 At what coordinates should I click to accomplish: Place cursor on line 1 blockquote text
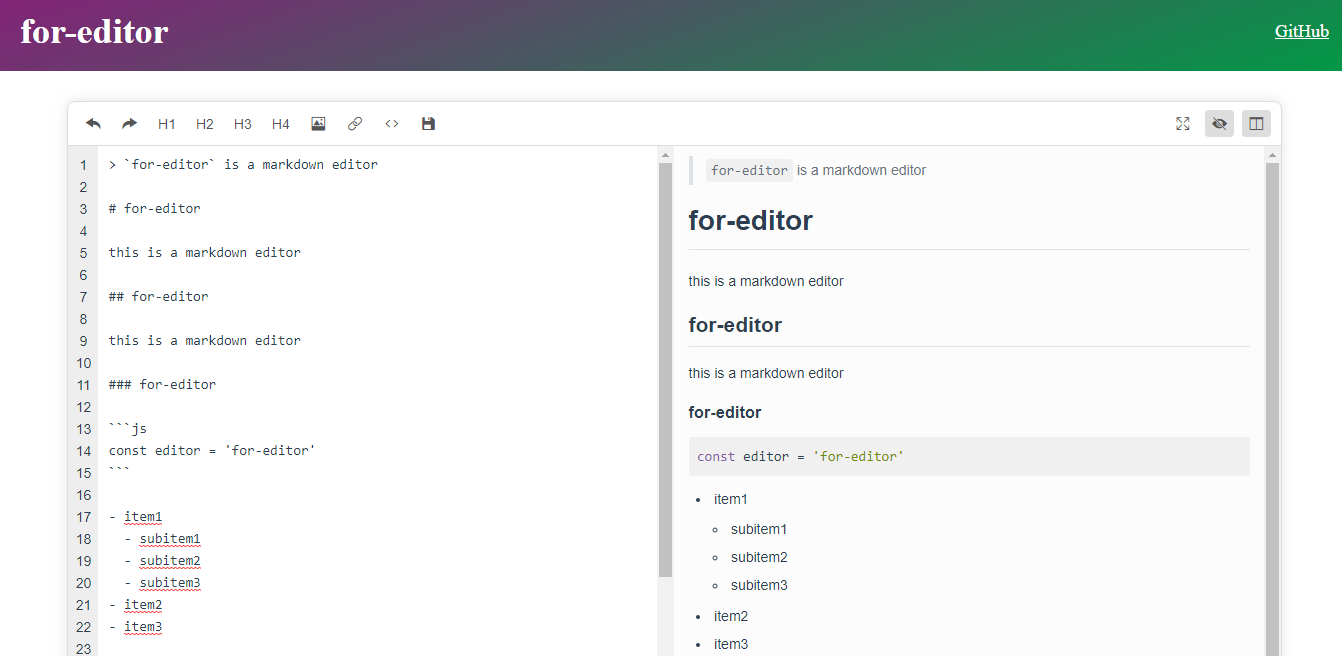tap(243, 165)
